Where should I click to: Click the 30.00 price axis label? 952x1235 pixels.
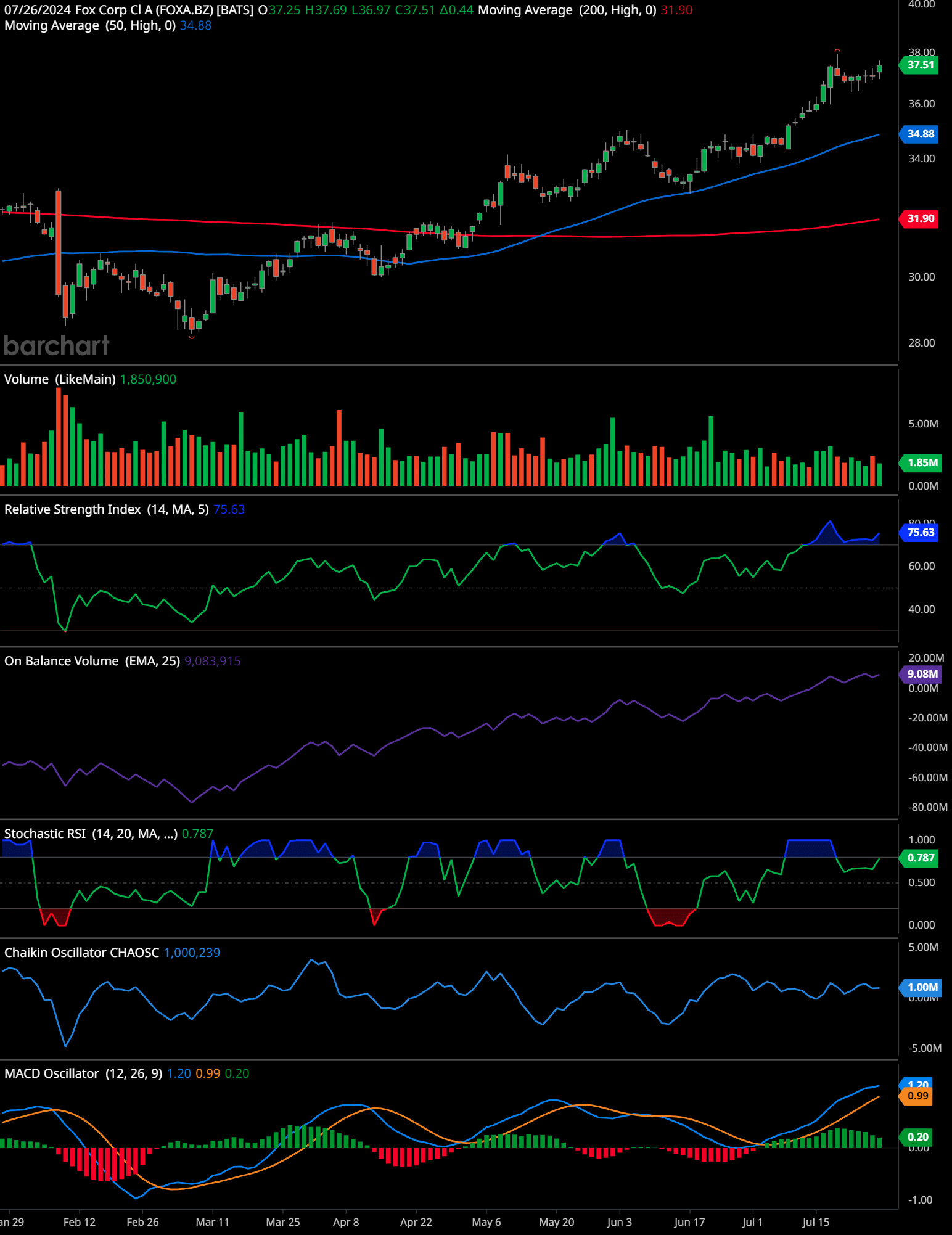click(x=921, y=277)
